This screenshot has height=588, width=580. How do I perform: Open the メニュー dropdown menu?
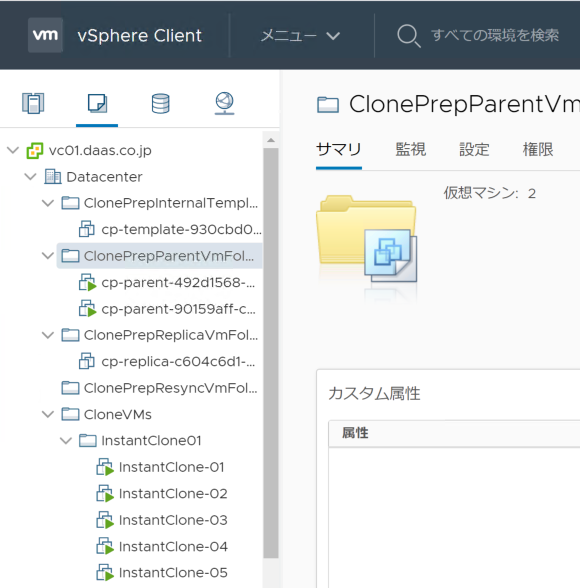point(300,36)
